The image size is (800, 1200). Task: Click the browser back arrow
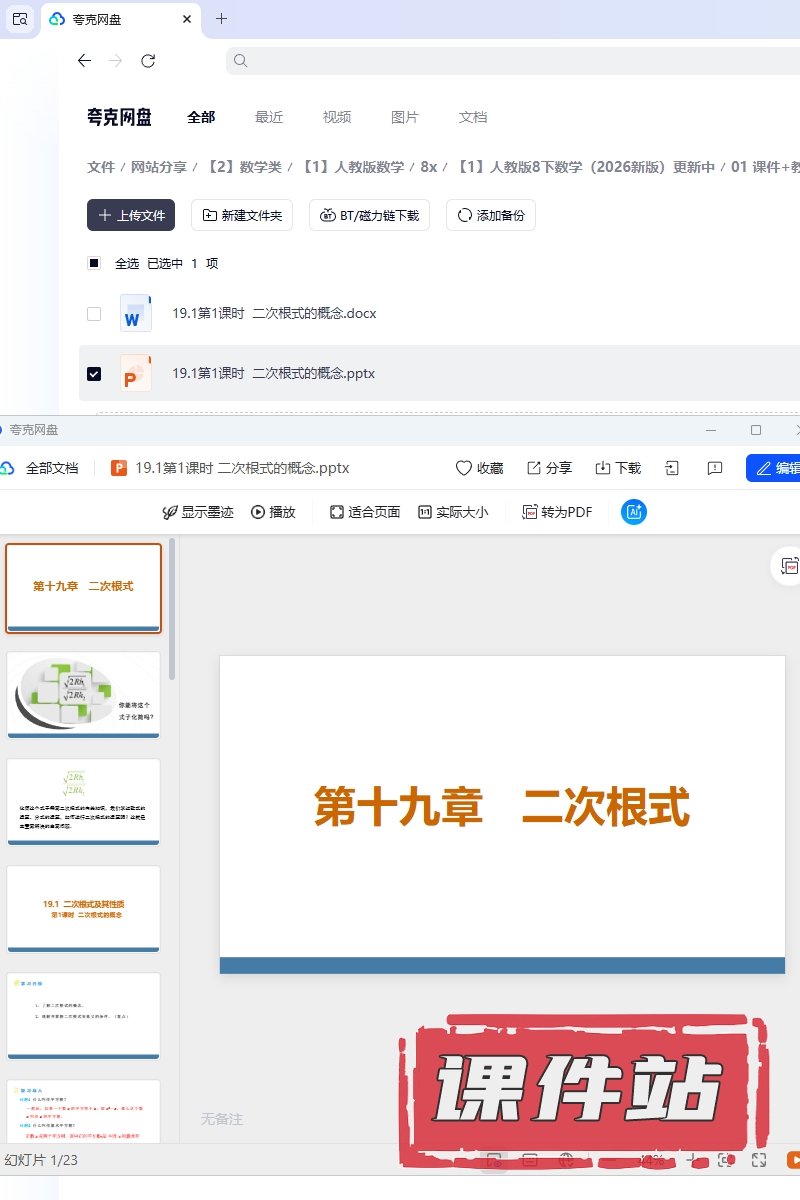84,61
